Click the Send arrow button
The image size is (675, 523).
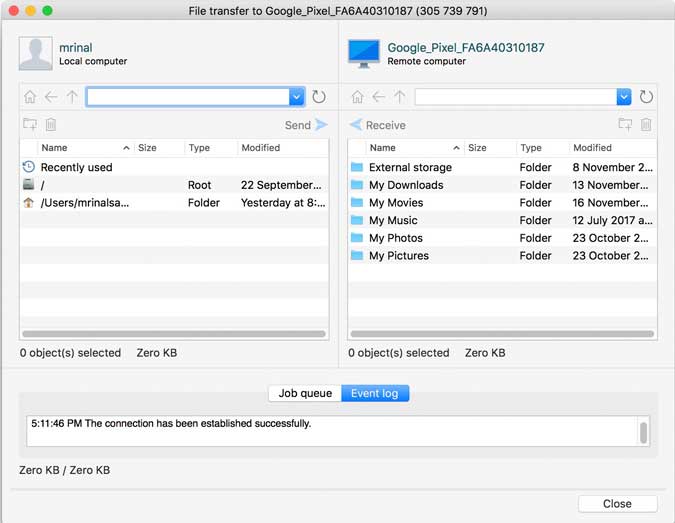321,125
